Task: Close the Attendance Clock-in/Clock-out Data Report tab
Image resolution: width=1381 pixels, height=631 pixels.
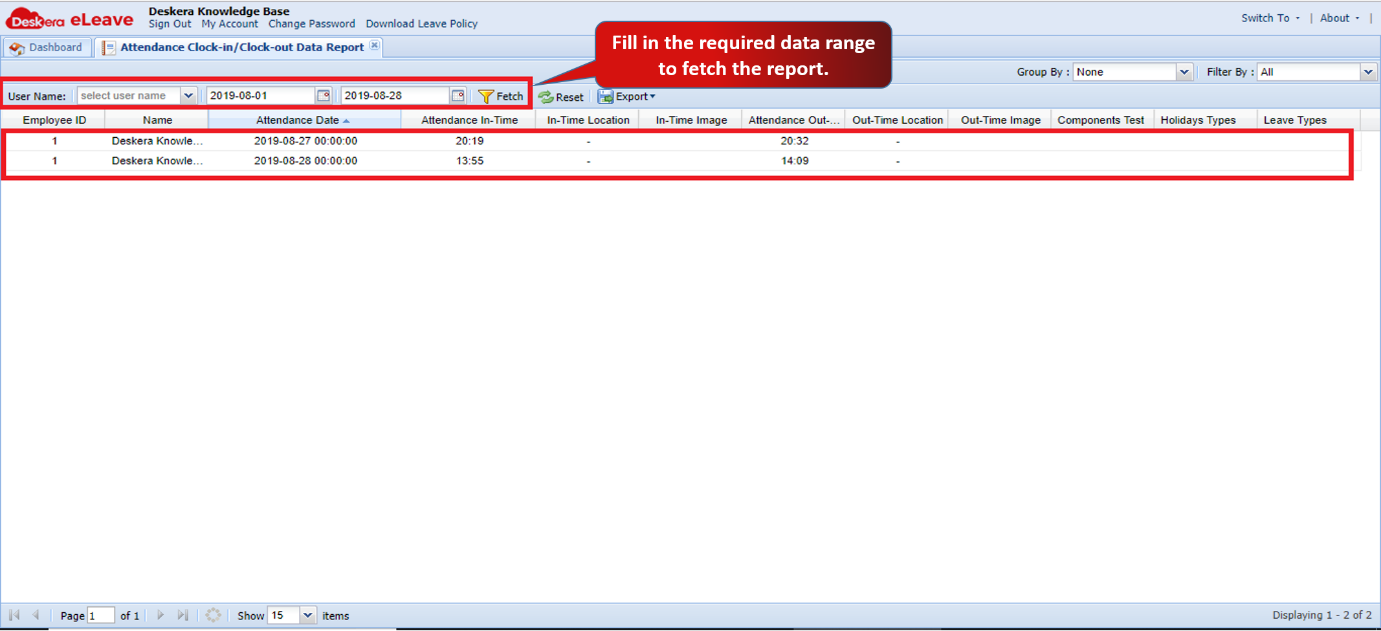Action: (374, 46)
